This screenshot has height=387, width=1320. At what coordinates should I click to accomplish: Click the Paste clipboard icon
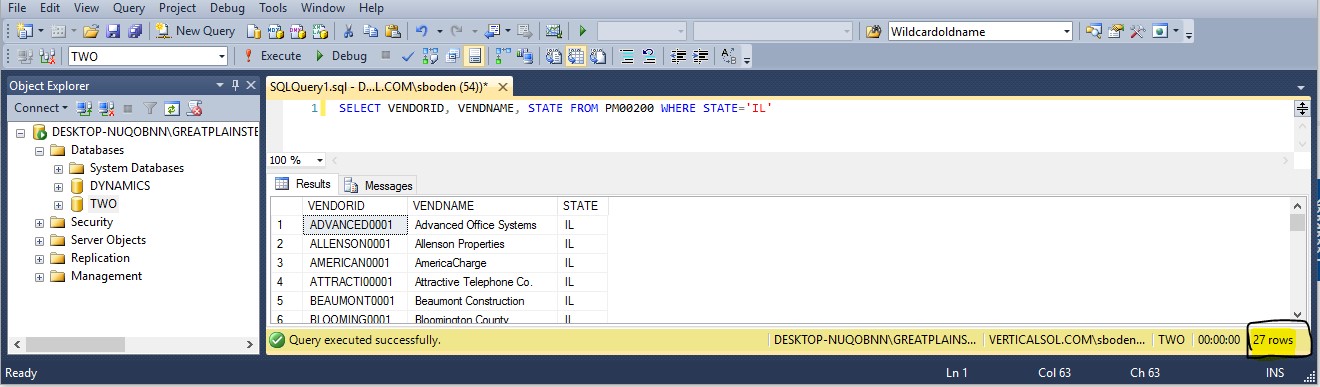pos(393,31)
